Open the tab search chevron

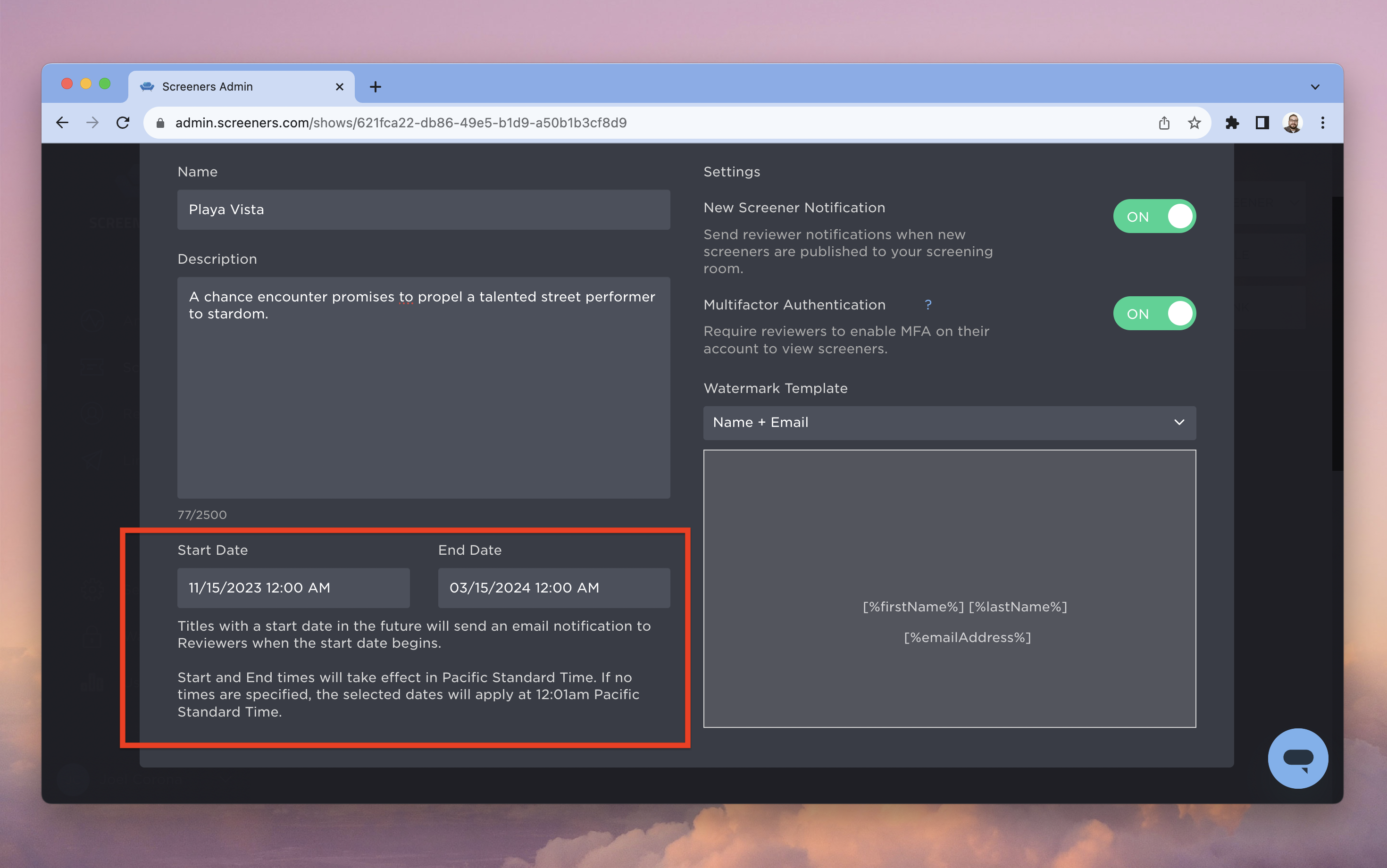coord(1315,87)
